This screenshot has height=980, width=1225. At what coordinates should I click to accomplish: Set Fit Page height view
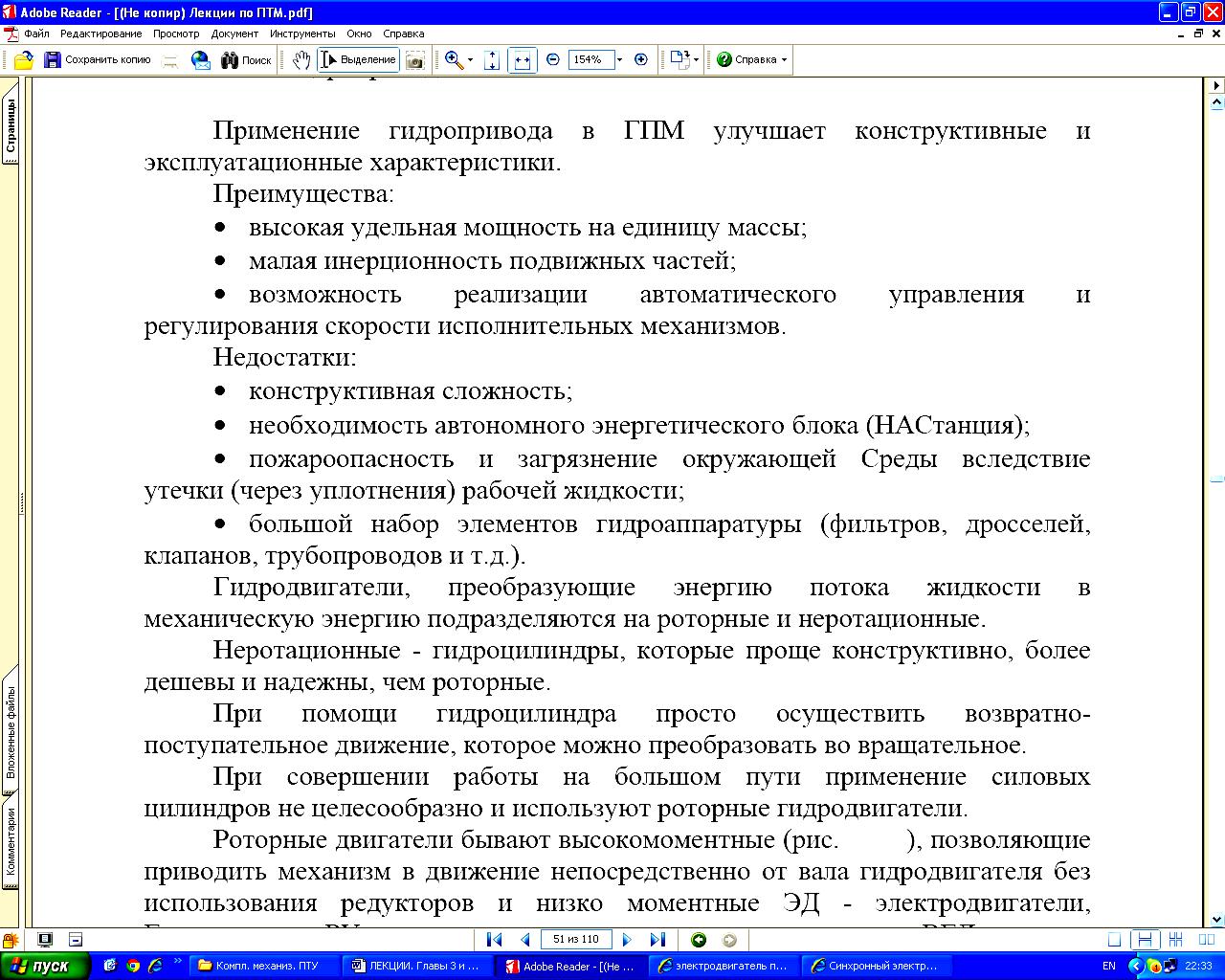coord(492,59)
